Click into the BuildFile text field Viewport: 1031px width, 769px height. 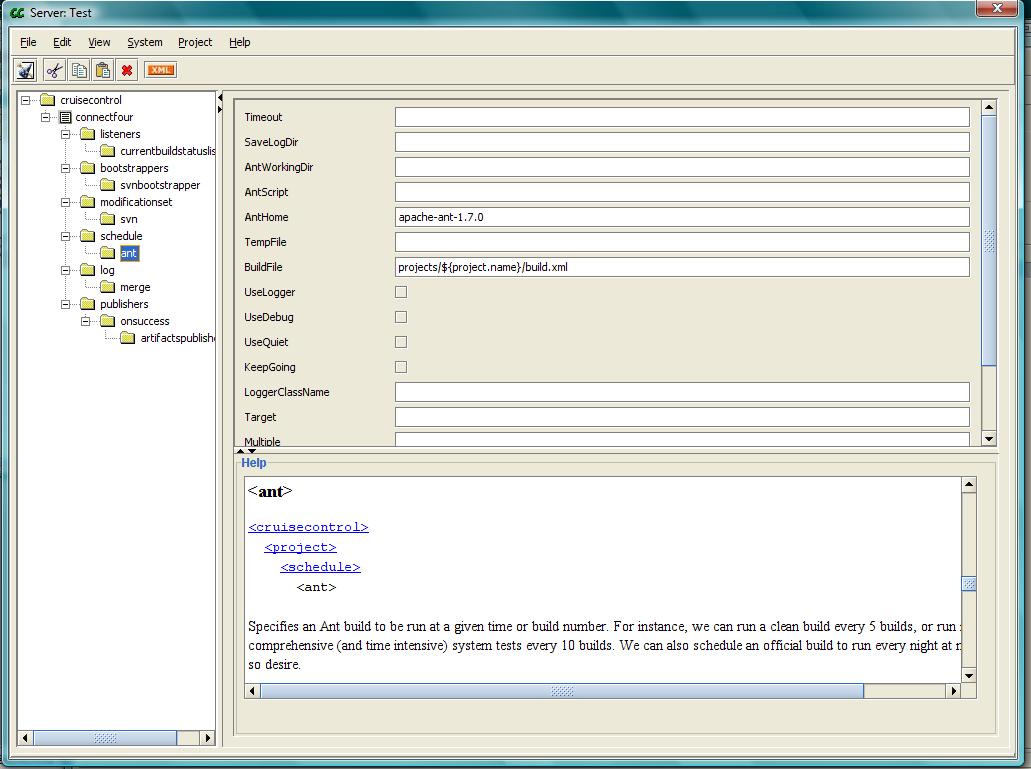[681, 267]
